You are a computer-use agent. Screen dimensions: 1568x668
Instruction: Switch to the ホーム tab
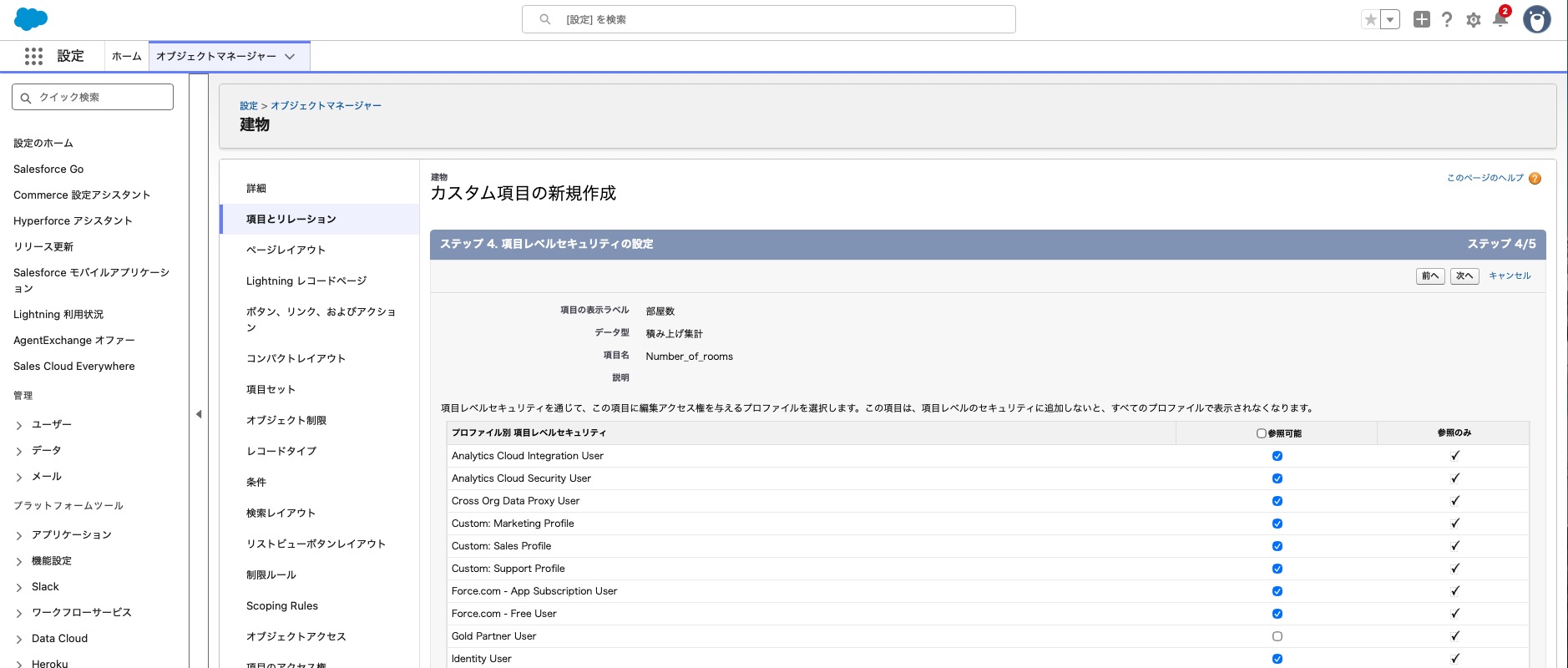127,56
